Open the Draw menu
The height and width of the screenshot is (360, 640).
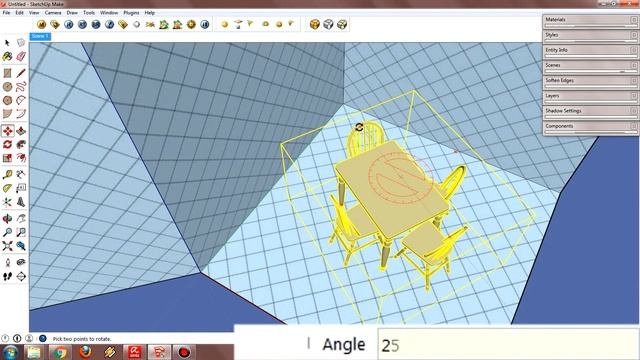(72, 13)
